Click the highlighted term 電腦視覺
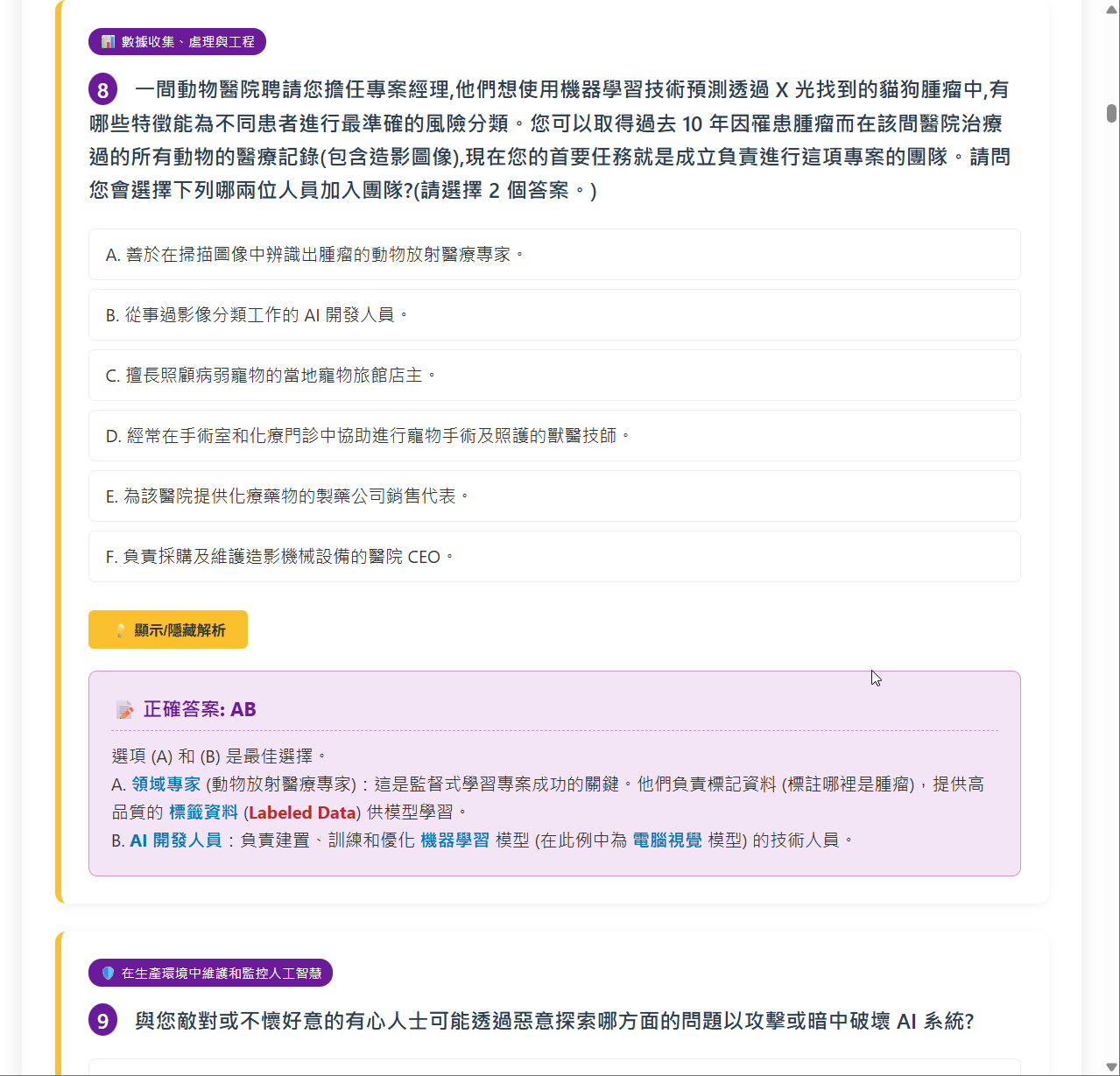 pos(667,840)
